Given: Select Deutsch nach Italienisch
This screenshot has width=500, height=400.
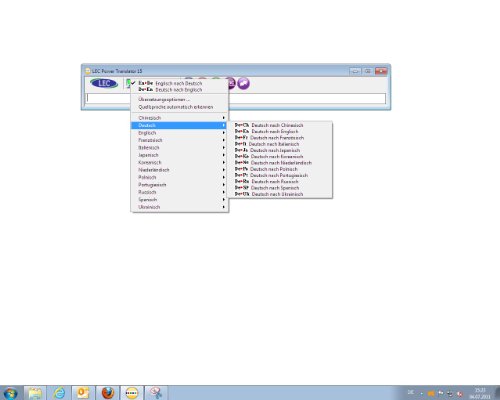Looking at the screenshot, I should click(280, 144).
